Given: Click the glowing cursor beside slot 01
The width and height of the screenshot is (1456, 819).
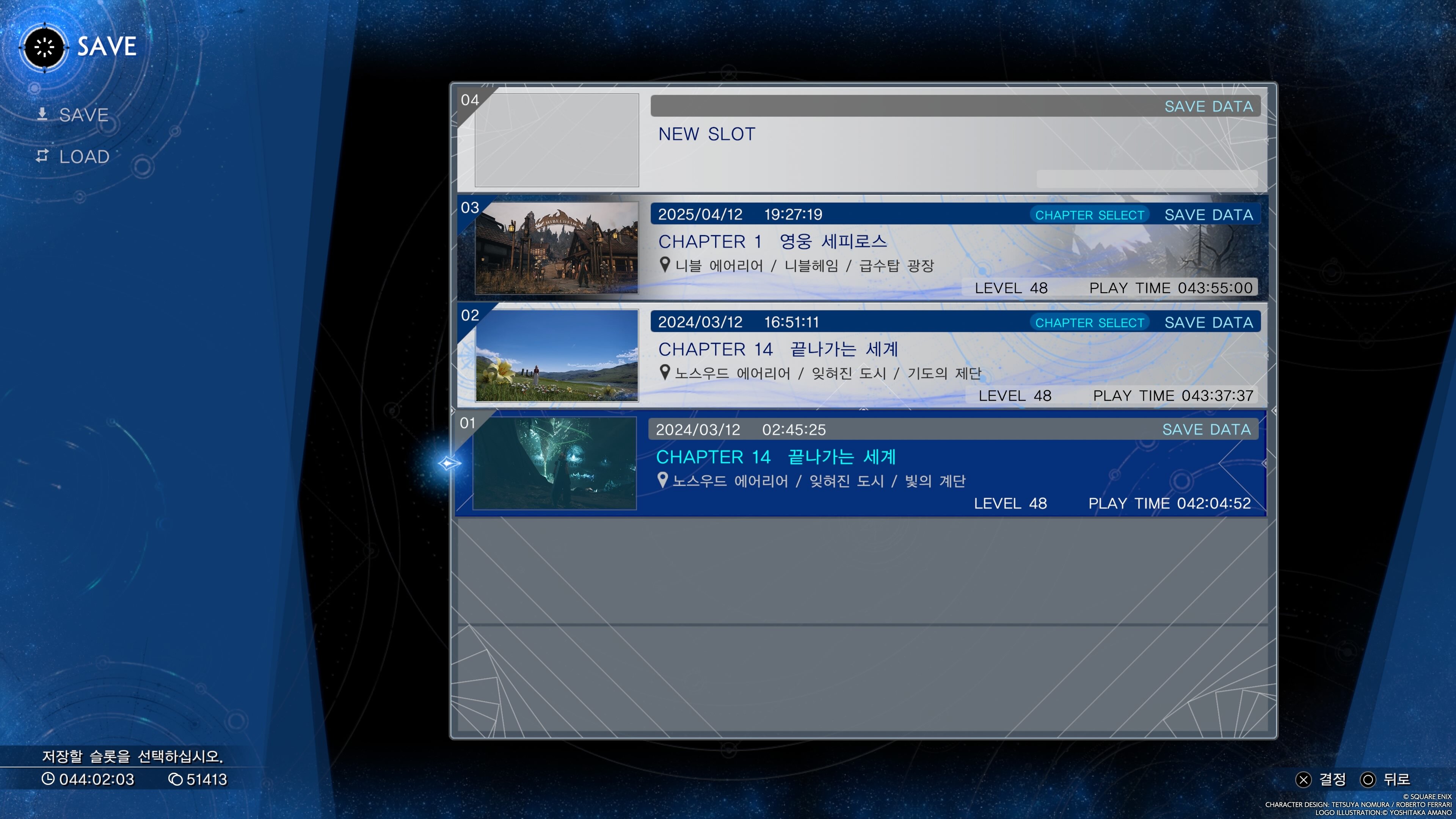Looking at the screenshot, I should pyautogui.click(x=449, y=463).
